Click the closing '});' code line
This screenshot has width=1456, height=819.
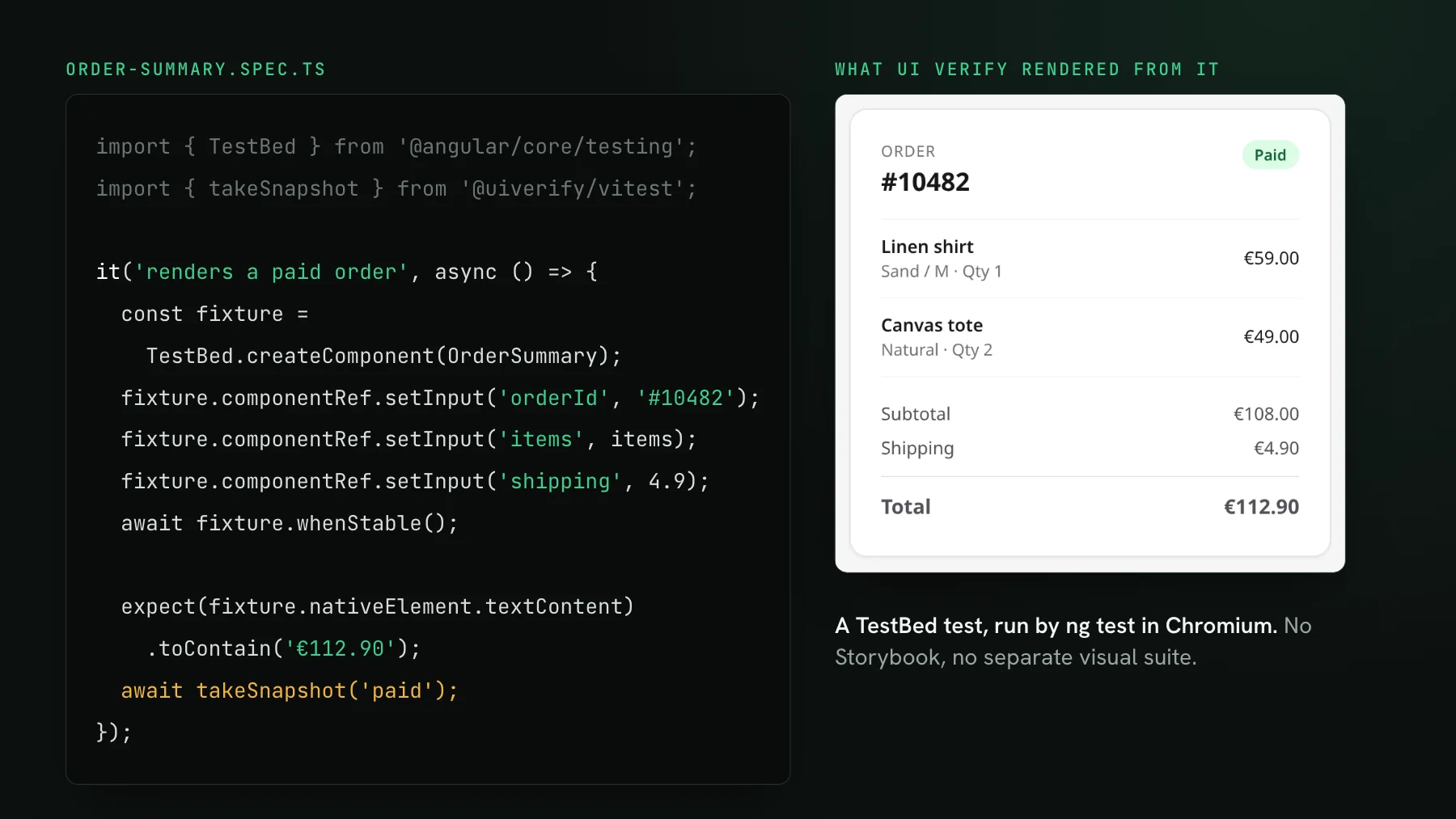[114, 732]
